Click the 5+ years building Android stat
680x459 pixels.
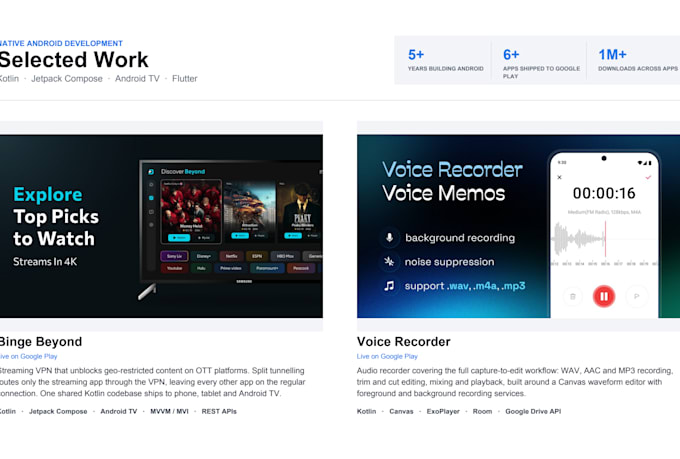click(445, 60)
